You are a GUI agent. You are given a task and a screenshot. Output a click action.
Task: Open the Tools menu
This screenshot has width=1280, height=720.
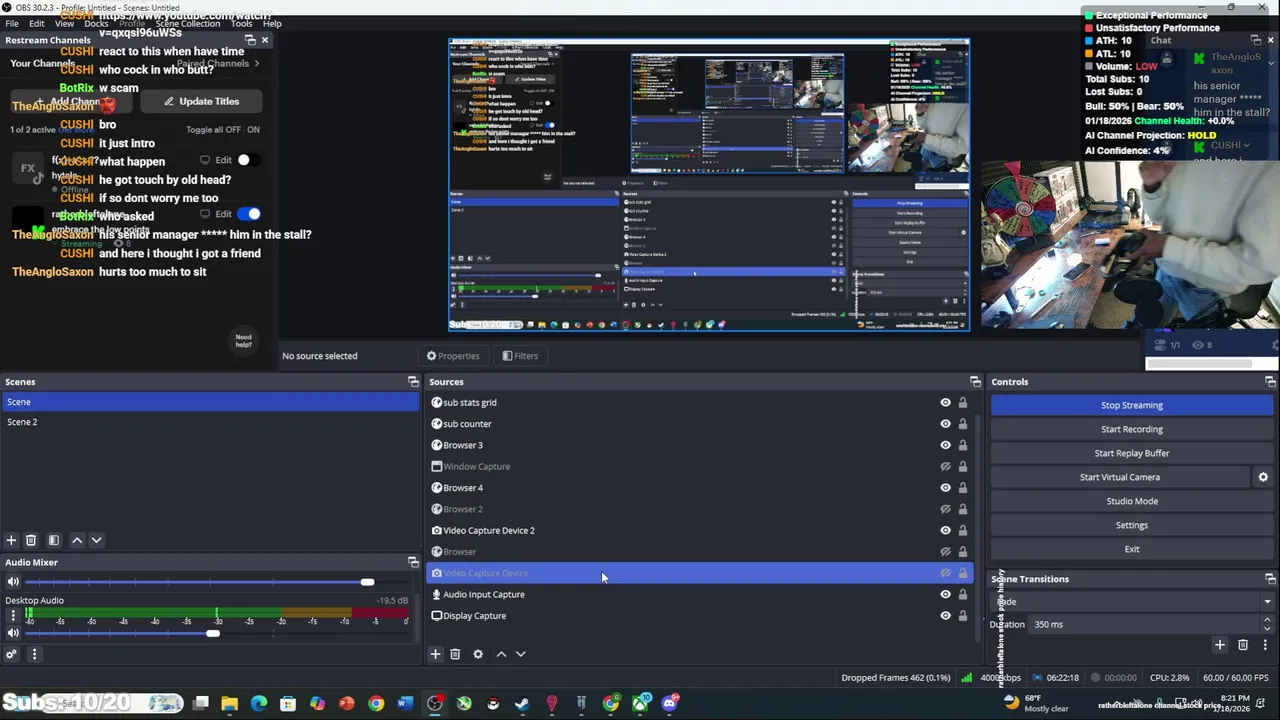[x=241, y=23]
